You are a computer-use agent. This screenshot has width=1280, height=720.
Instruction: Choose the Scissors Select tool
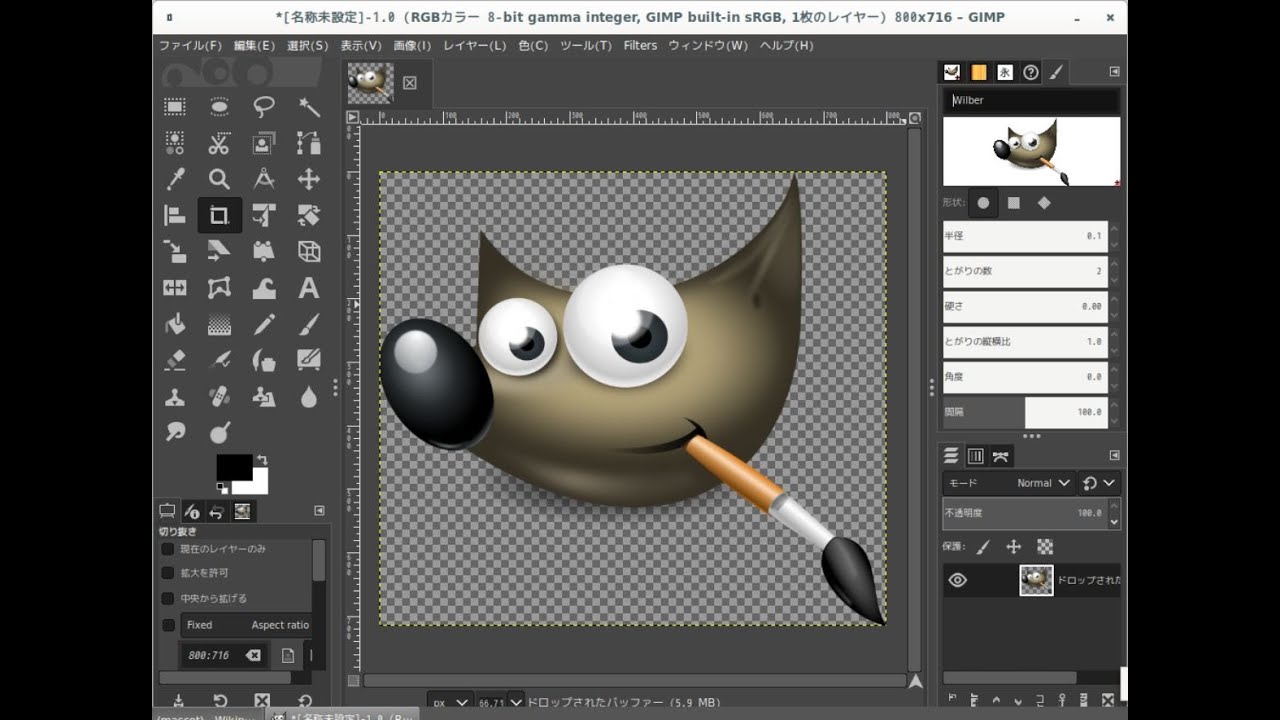coord(219,143)
